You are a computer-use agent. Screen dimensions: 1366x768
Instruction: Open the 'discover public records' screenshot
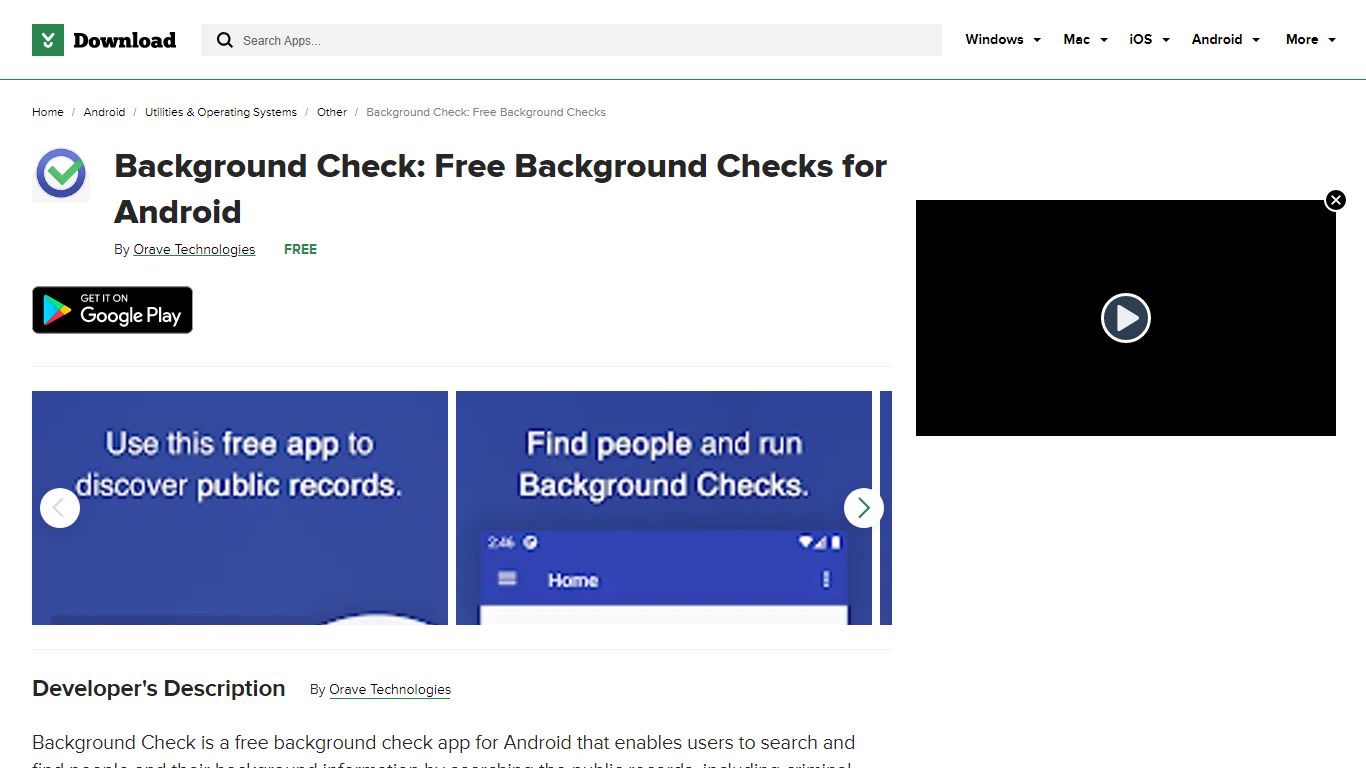click(x=240, y=508)
